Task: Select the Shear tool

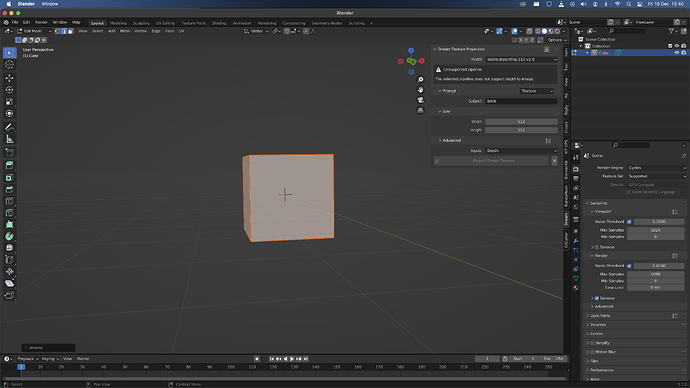Action: [9, 283]
